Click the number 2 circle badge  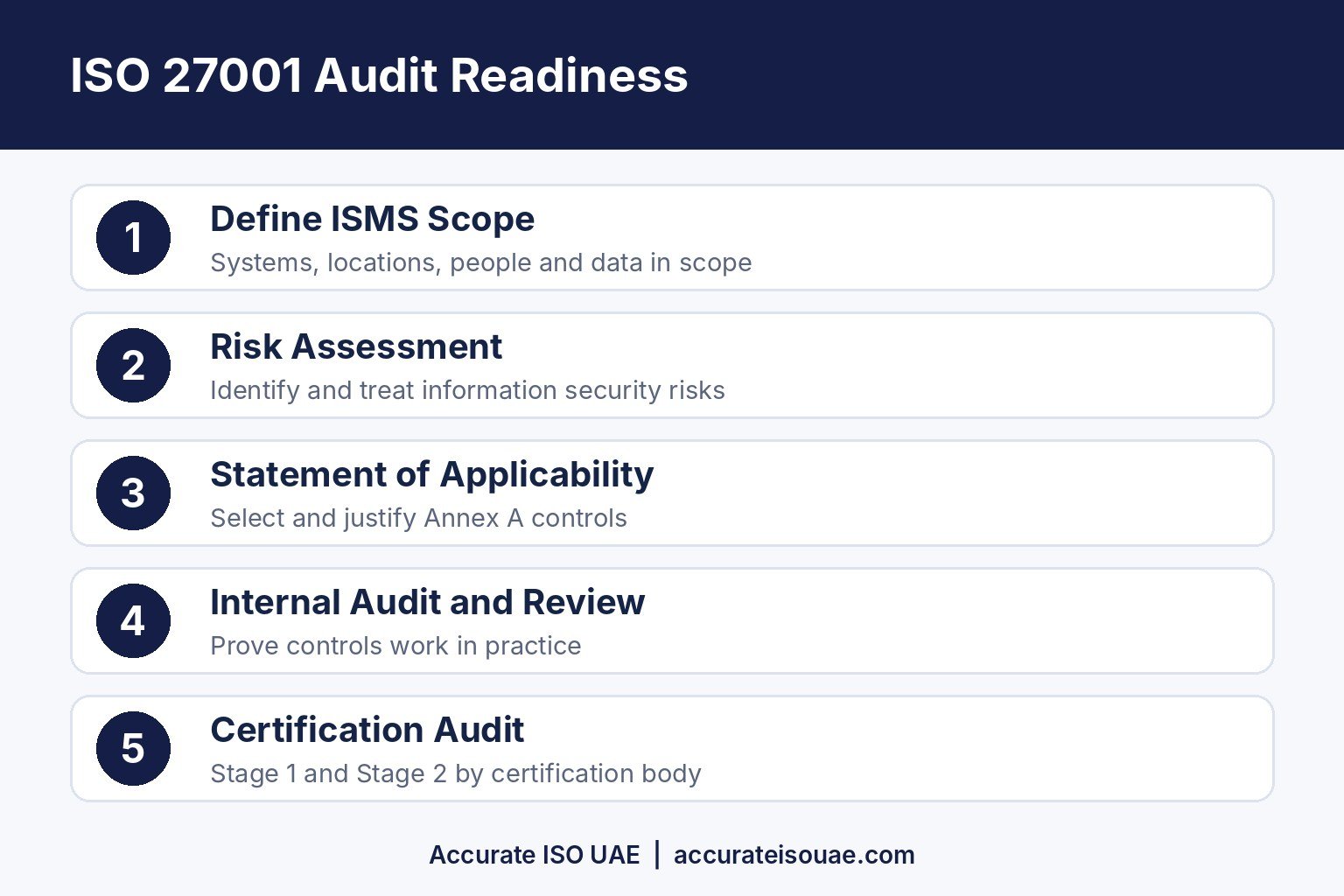[133, 365]
